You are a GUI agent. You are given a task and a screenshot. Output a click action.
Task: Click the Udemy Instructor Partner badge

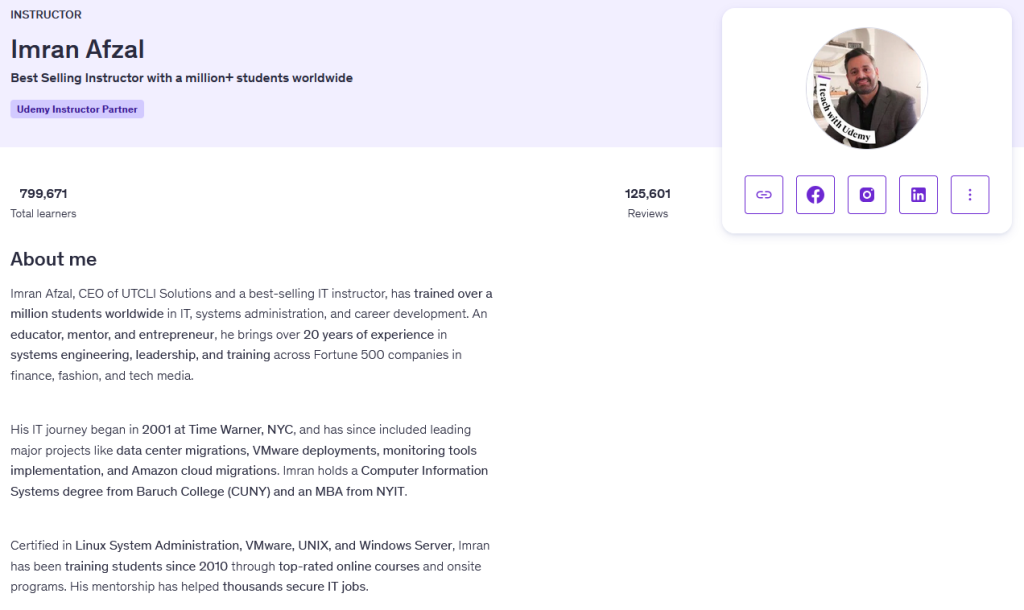[78, 109]
